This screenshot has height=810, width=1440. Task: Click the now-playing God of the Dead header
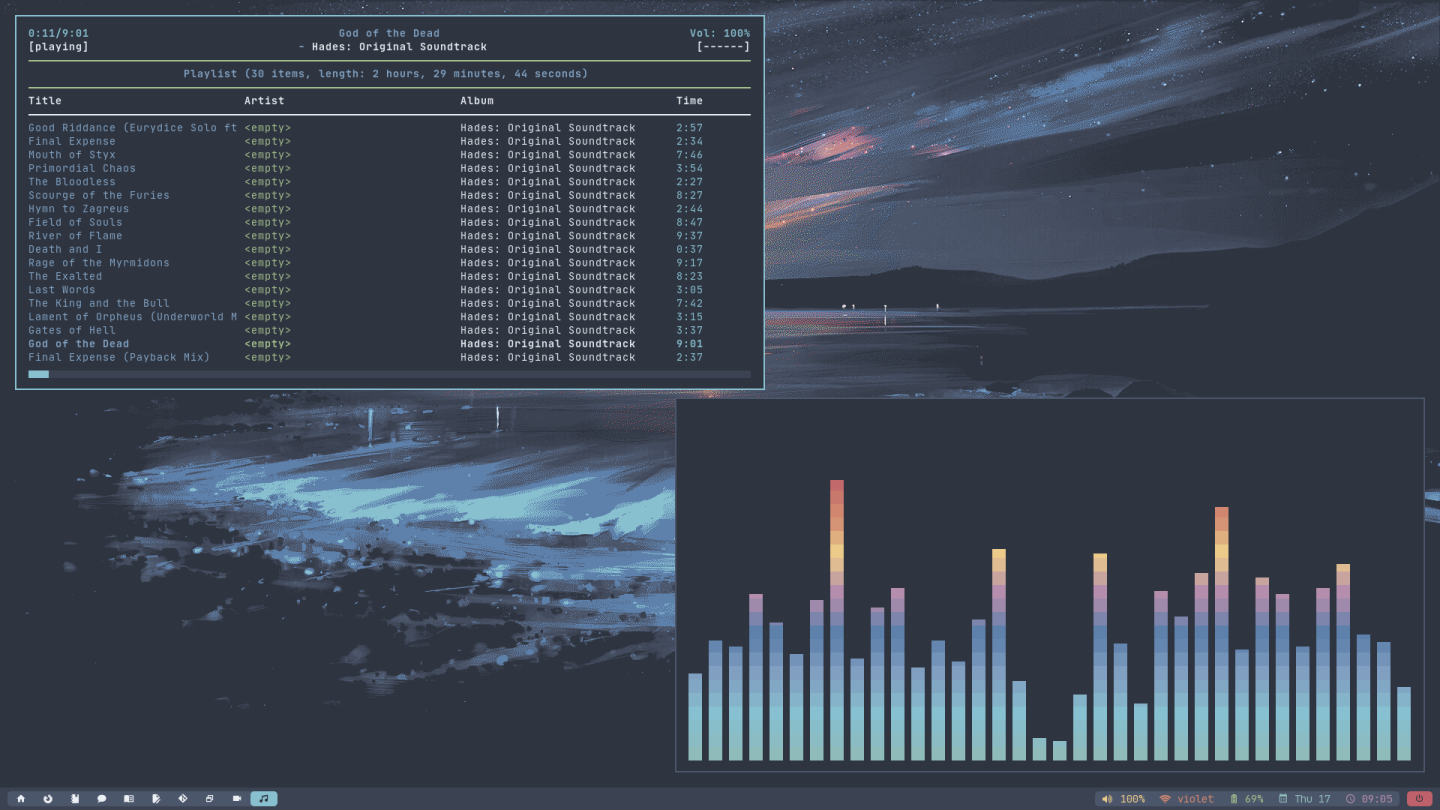(389, 33)
